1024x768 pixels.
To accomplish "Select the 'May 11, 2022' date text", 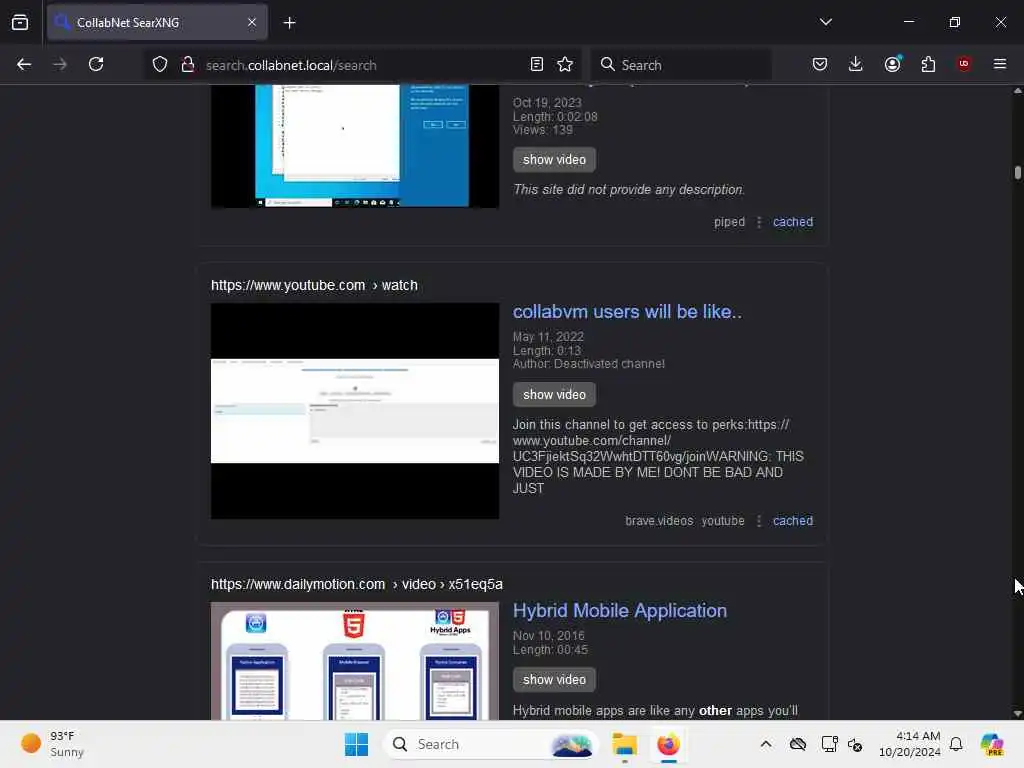I will coord(548,337).
